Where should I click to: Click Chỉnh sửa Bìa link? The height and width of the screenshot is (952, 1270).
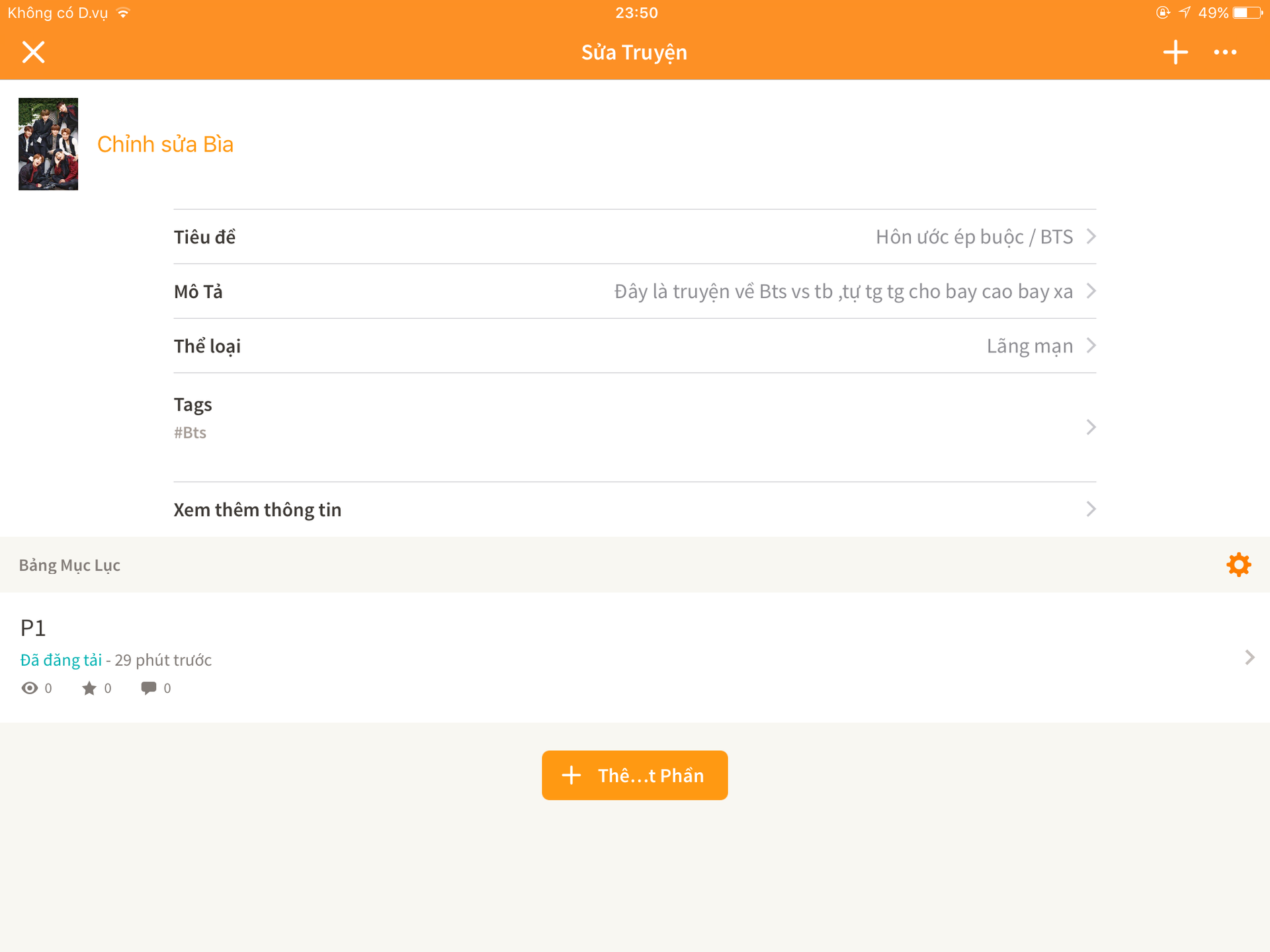pyautogui.click(x=165, y=144)
